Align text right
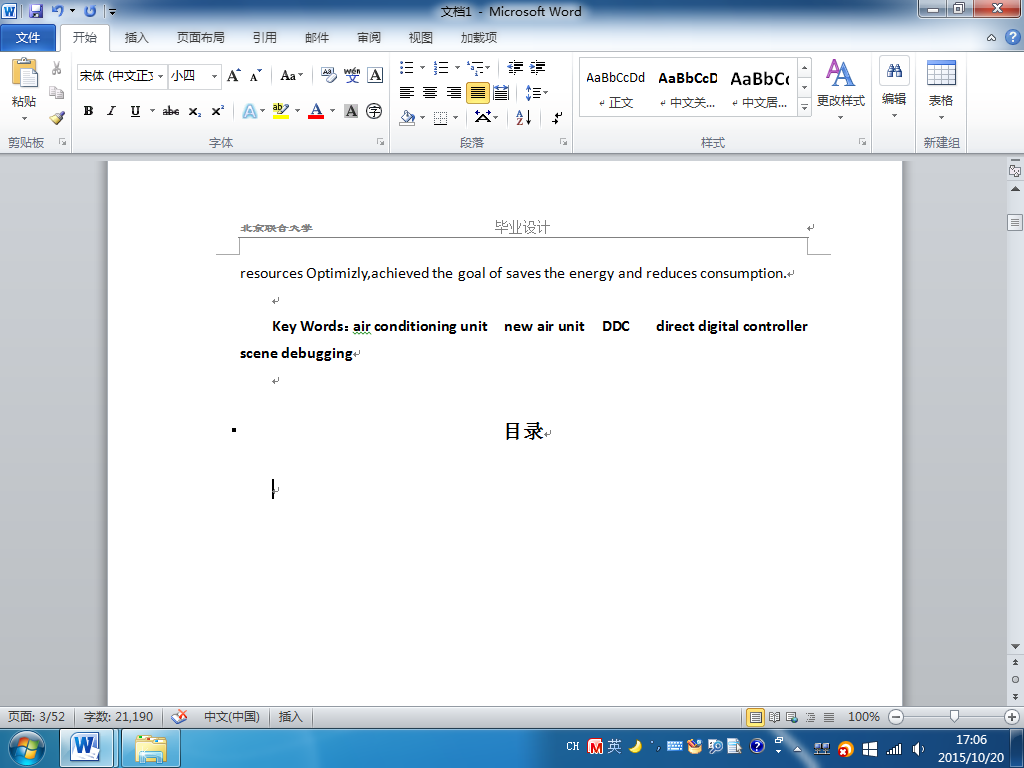The image size is (1024, 768). 453,93
